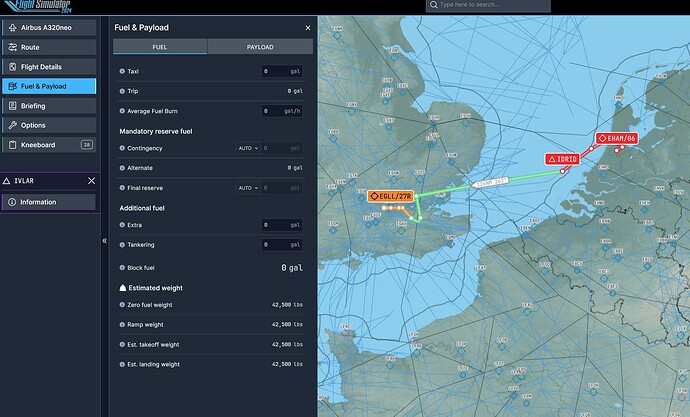Click the Information circle icon under IVLAR
Viewport: 690px width, 417px height.
pyautogui.click(x=12, y=202)
